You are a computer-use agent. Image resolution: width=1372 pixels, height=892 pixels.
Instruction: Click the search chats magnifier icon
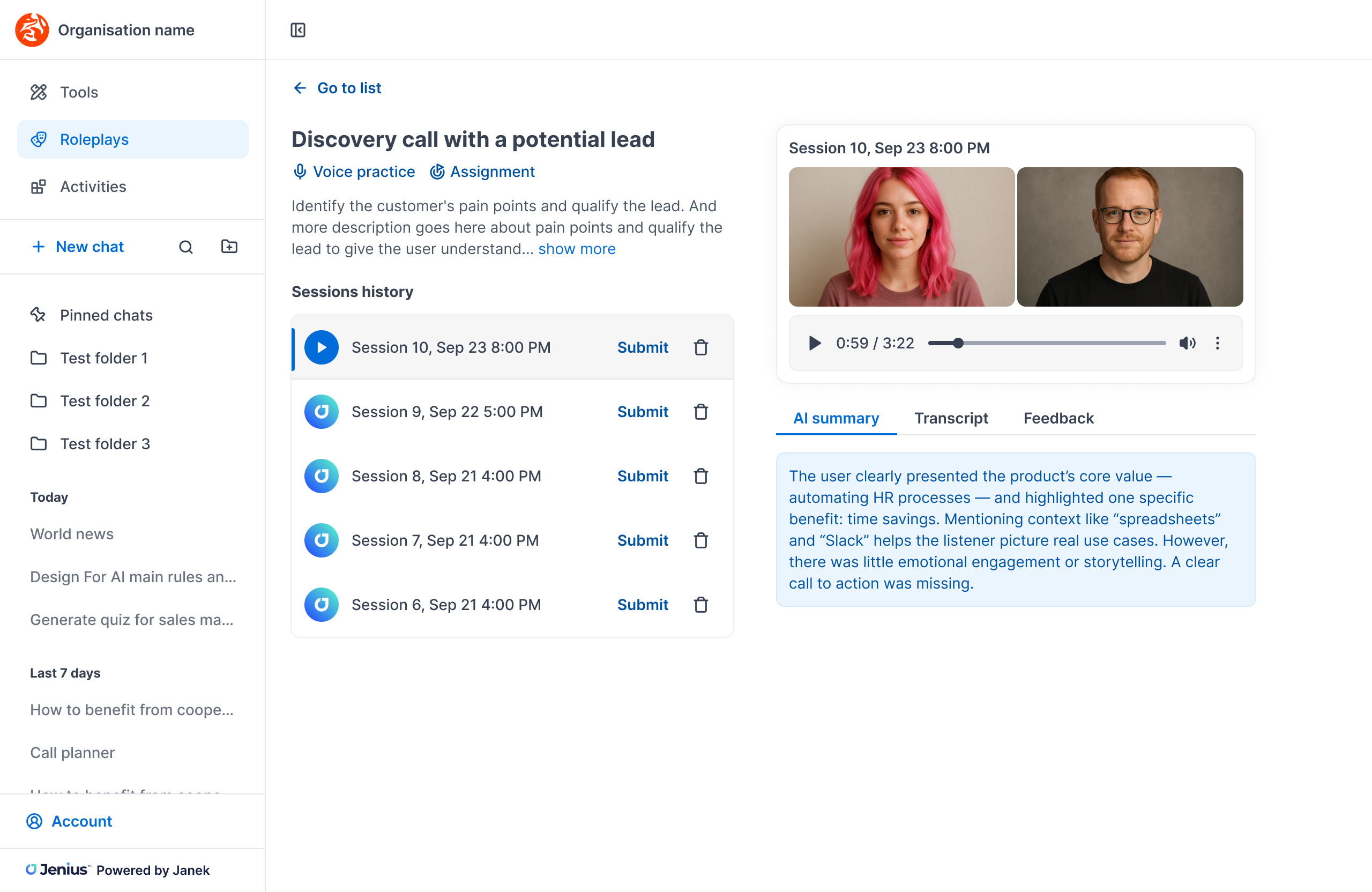point(185,247)
